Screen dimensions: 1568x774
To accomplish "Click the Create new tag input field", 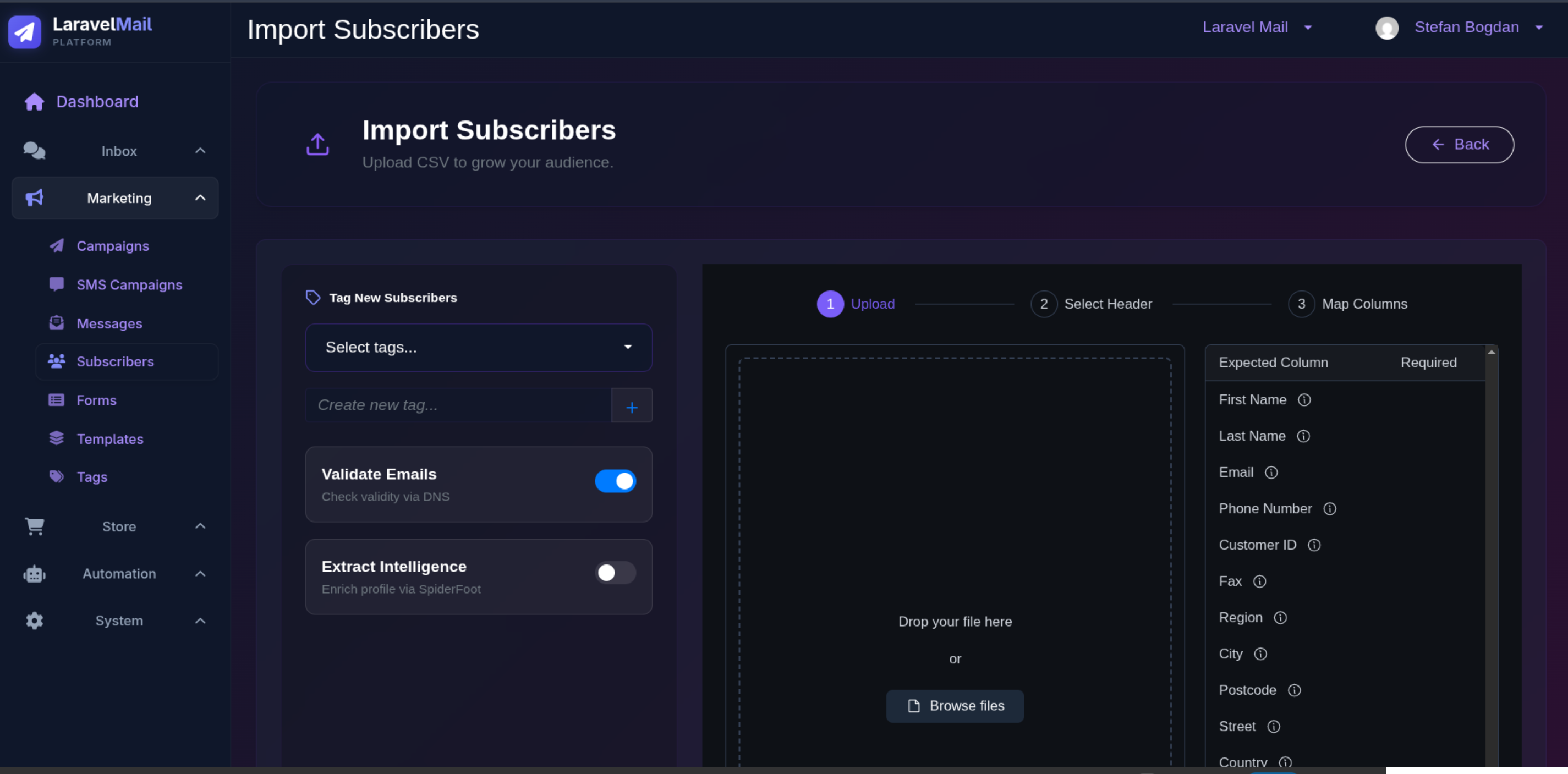I will (x=458, y=405).
